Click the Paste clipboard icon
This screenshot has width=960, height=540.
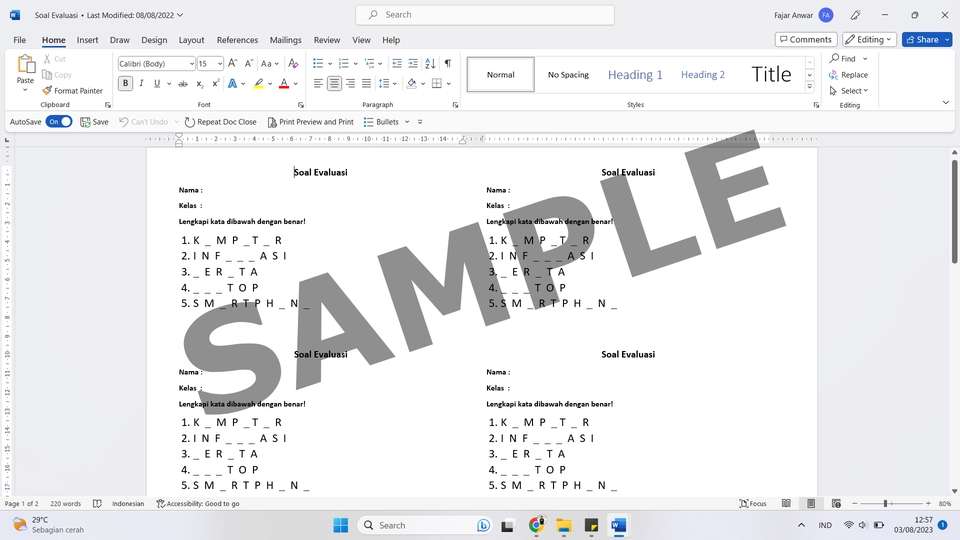[26, 64]
